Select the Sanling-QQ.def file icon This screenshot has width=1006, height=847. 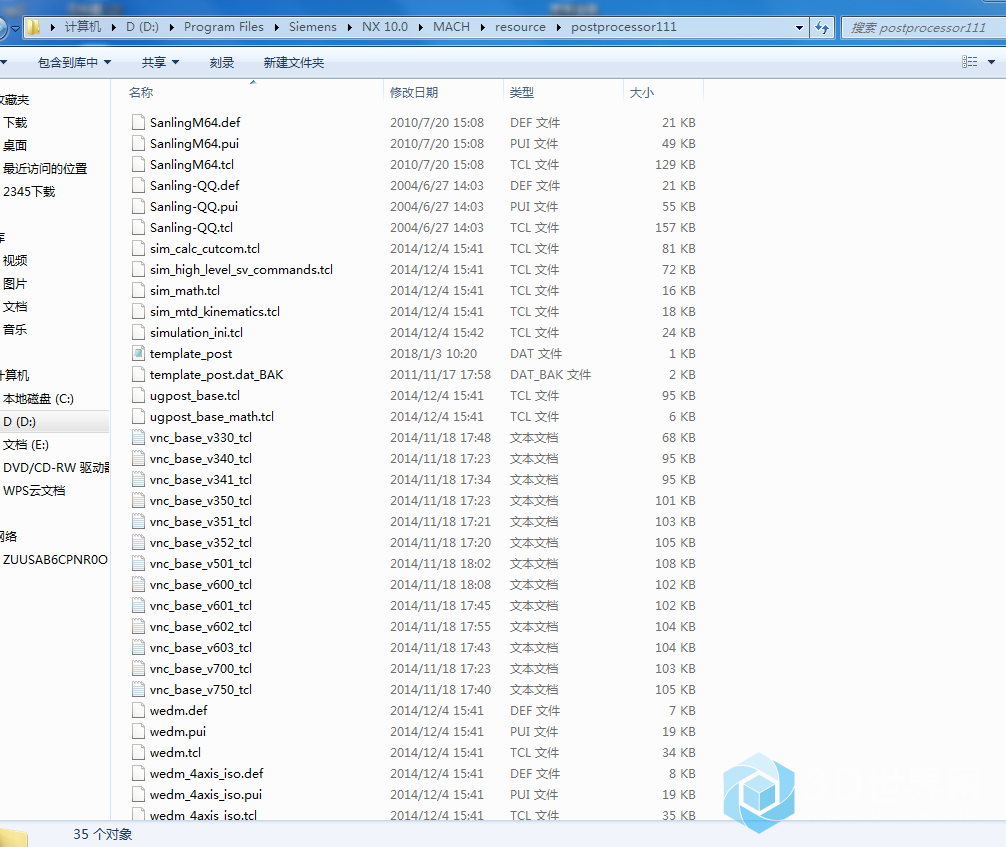(138, 185)
